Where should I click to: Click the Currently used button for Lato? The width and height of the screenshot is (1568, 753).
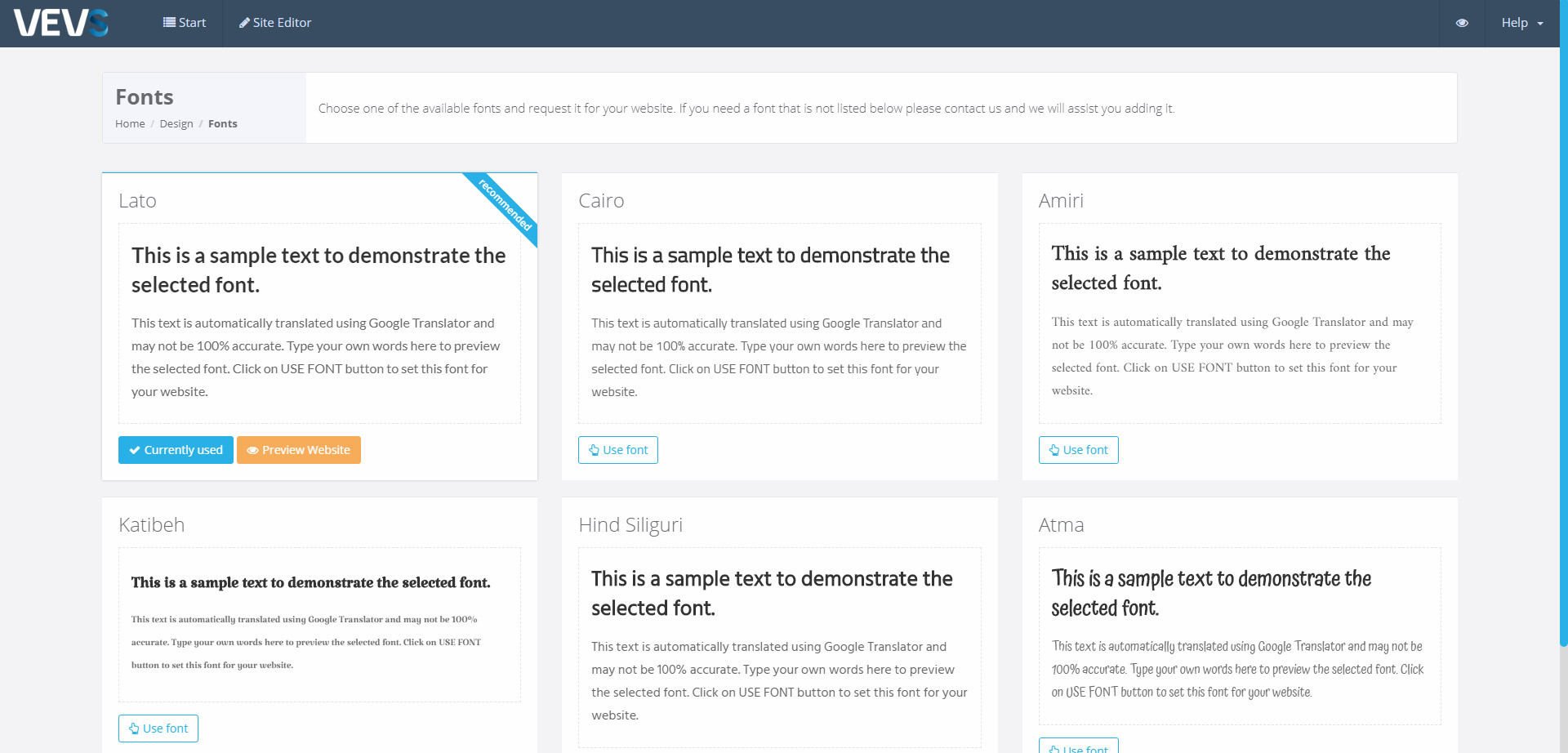tap(176, 450)
